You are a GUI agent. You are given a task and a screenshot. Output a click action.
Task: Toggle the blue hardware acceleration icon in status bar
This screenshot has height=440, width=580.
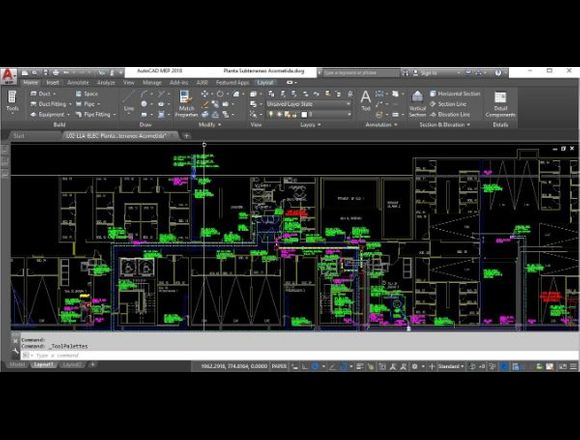(x=504, y=366)
